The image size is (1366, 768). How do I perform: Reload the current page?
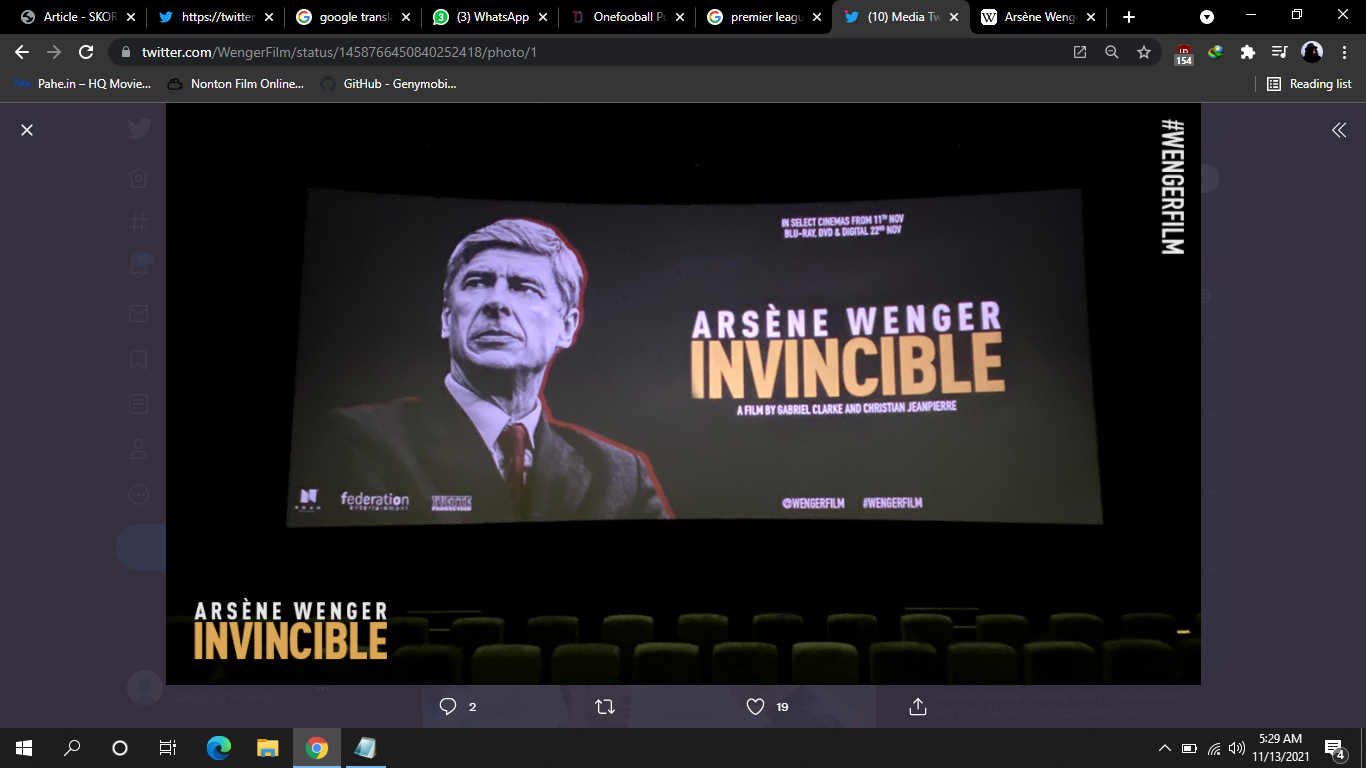point(86,52)
